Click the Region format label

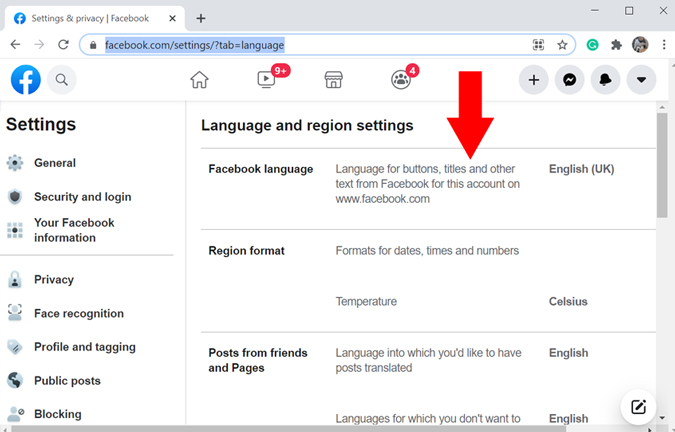[x=247, y=251]
